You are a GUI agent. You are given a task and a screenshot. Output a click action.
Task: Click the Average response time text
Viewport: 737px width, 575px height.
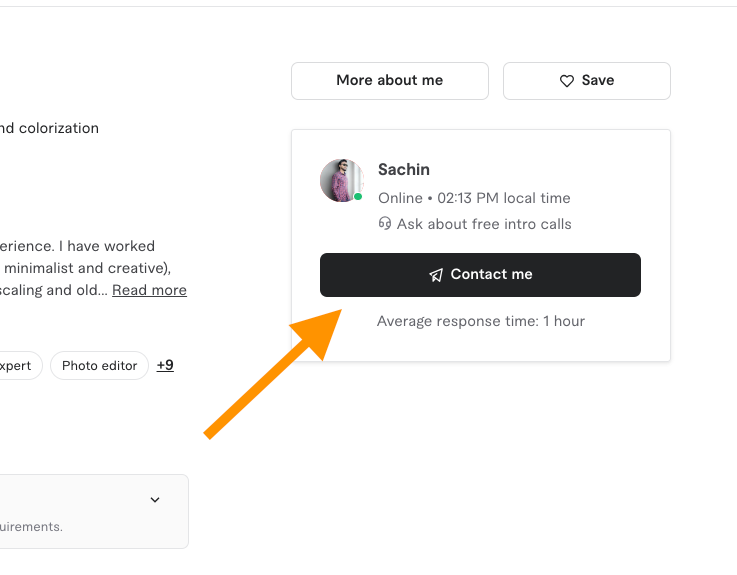pyautogui.click(x=480, y=321)
